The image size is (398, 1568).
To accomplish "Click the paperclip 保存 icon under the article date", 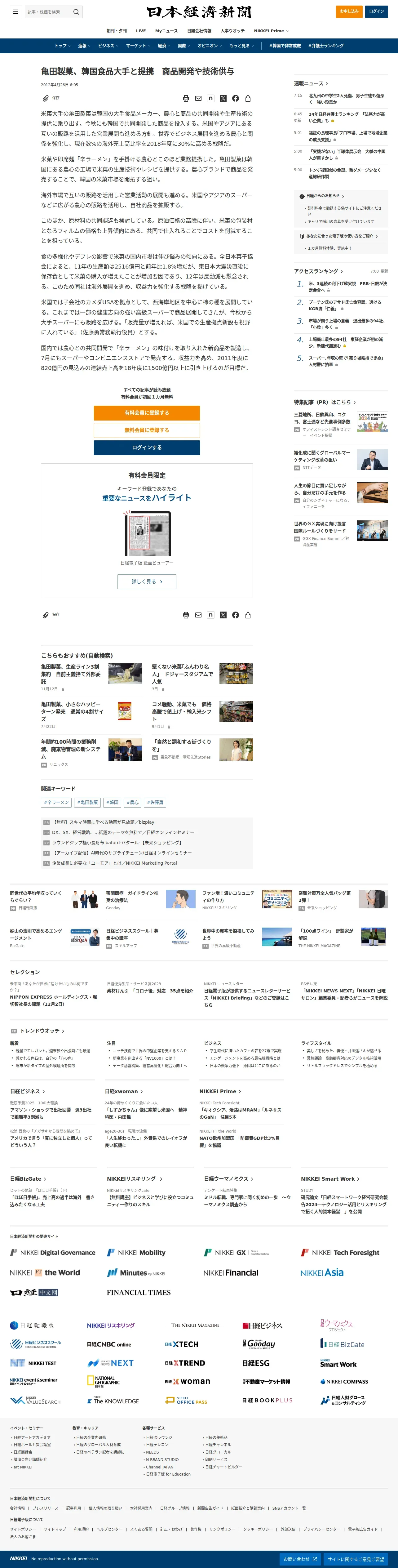I will click(x=46, y=98).
